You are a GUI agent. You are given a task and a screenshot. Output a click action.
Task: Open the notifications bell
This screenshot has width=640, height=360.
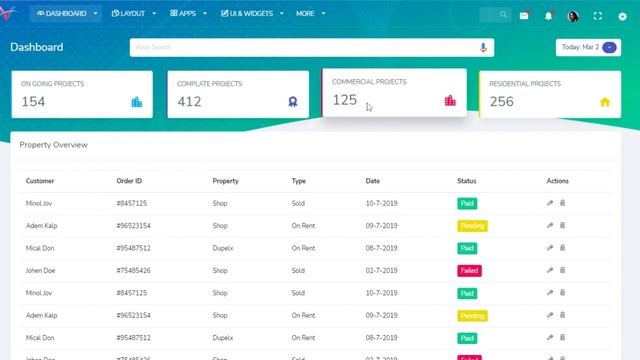(549, 16)
